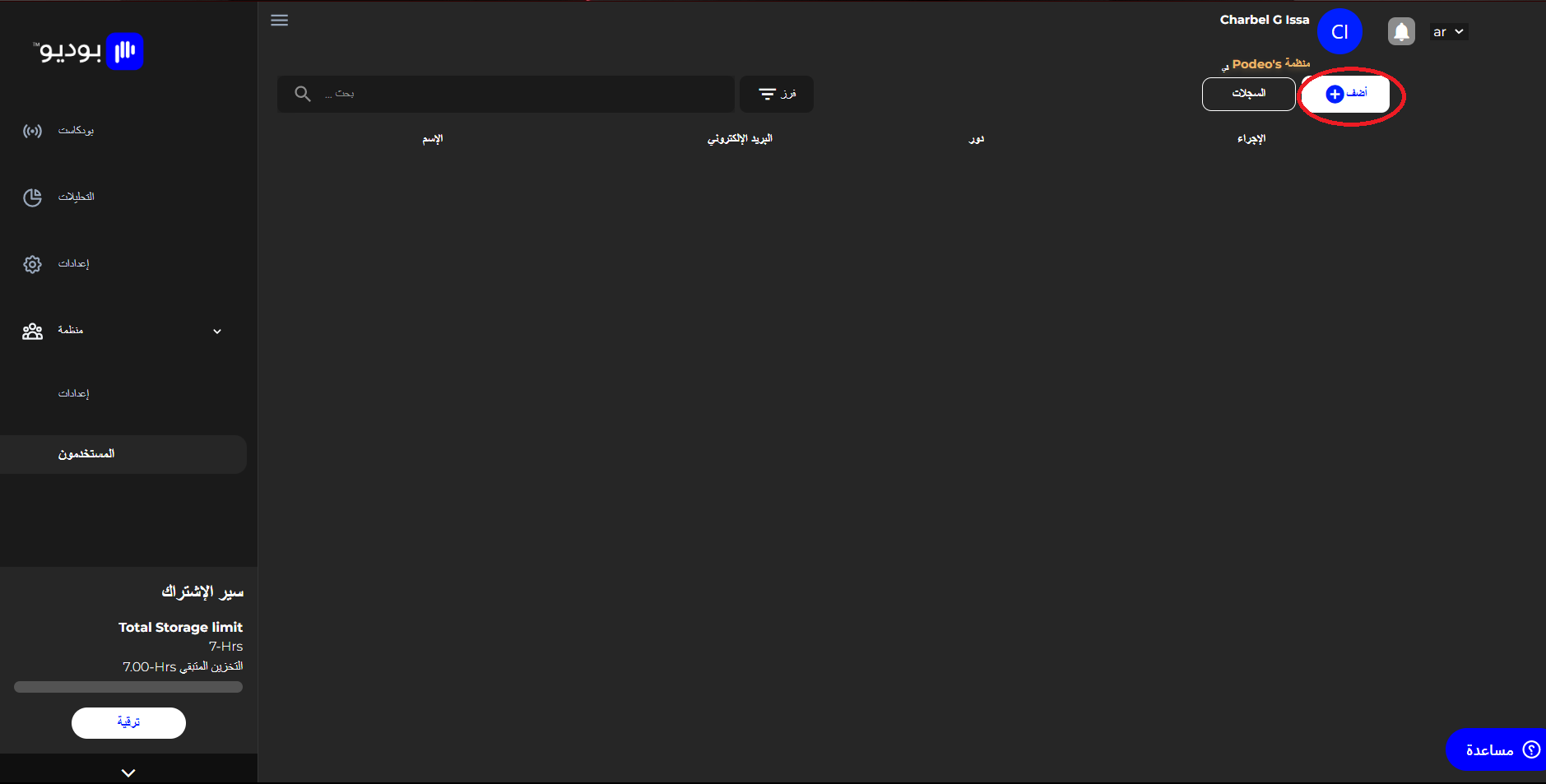This screenshot has height=784, width=1546.
Task: Open the hamburger menu icon
Action: [280, 21]
